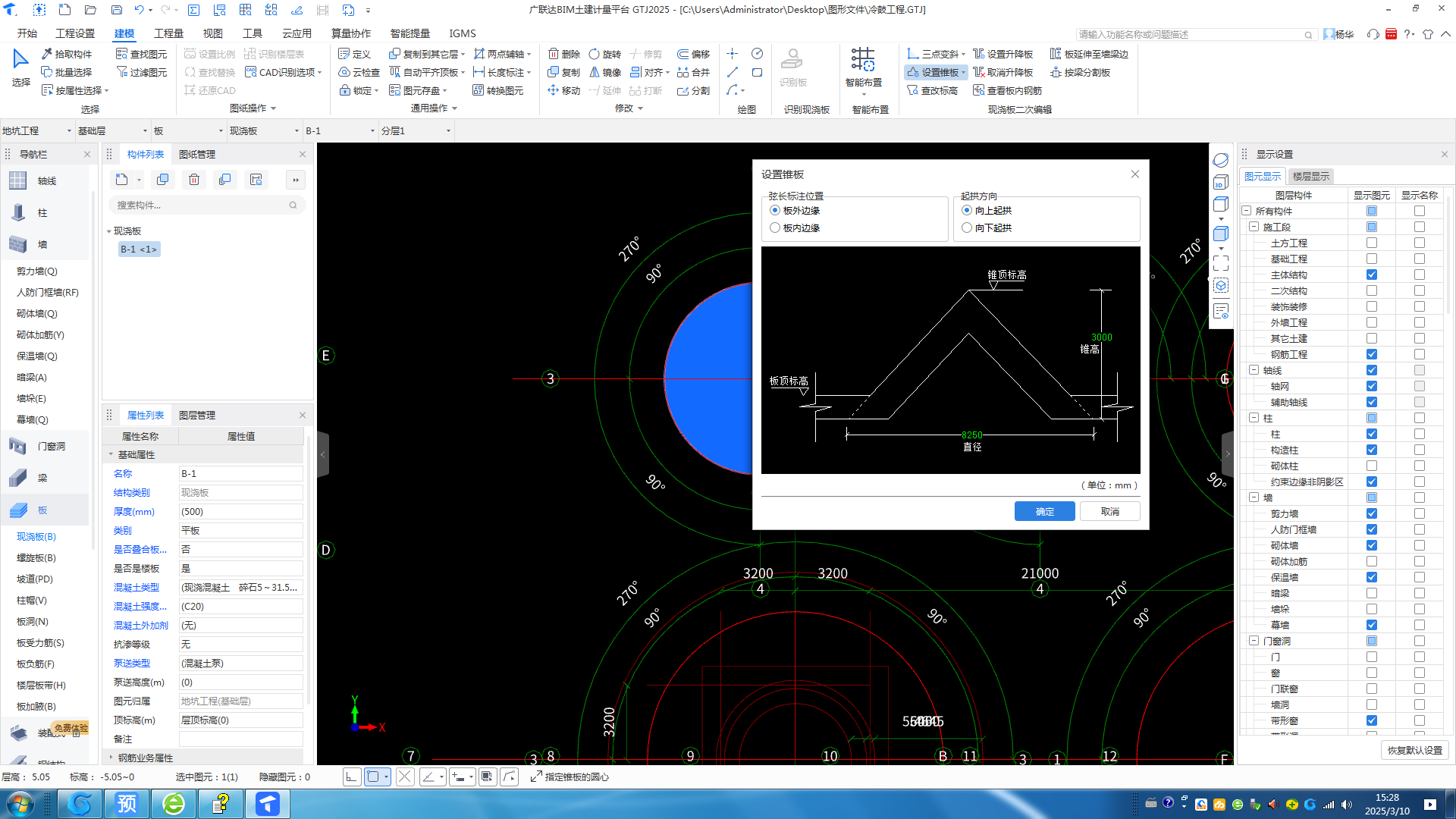1456x819 pixels.
Task: Switch to the 图纸管理 tab beside 构件列表
Action: [197, 154]
